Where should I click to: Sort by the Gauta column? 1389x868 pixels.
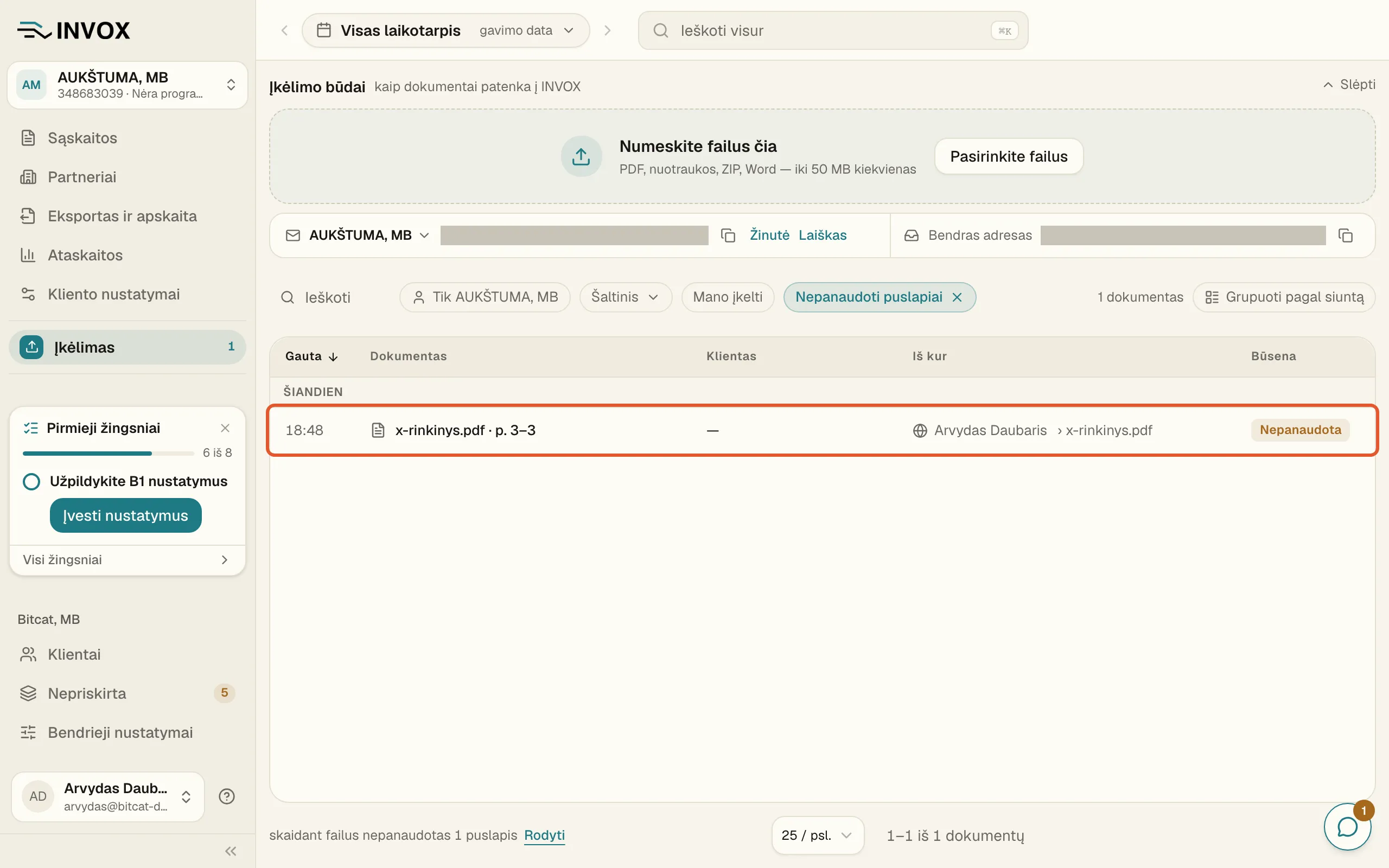(x=311, y=356)
